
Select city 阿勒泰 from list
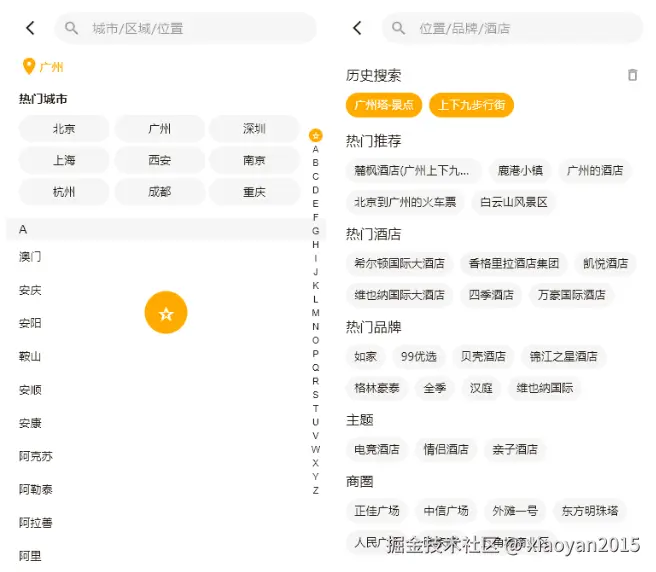tap(36, 489)
